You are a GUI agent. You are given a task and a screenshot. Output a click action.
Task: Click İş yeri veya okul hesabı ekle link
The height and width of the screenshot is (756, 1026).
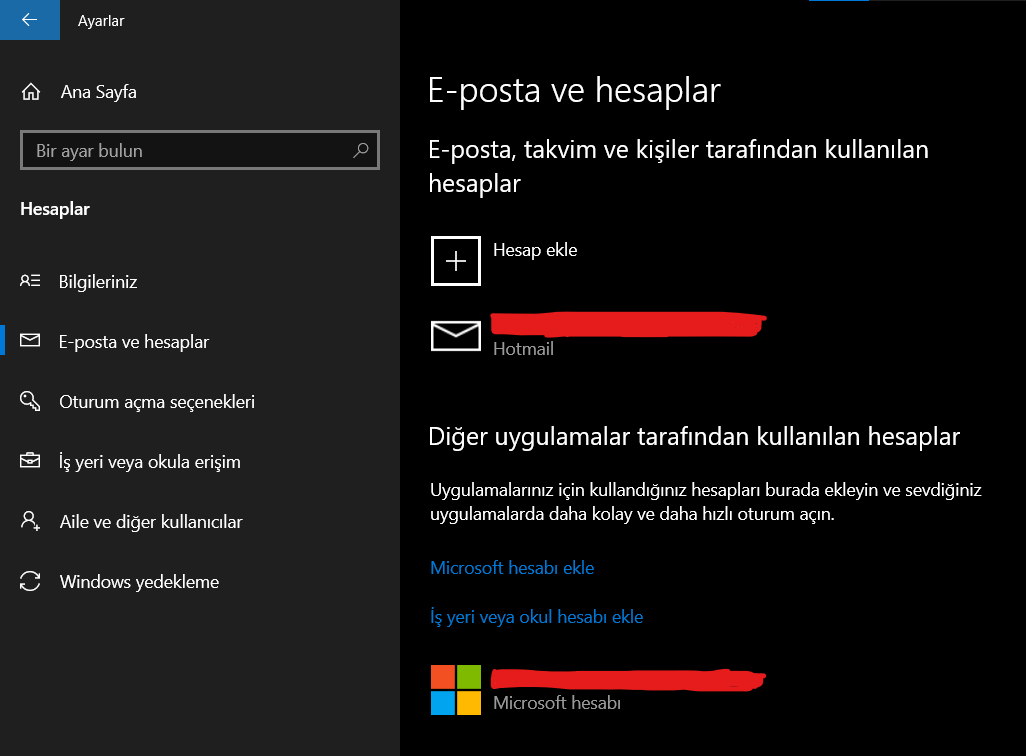(537, 617)
